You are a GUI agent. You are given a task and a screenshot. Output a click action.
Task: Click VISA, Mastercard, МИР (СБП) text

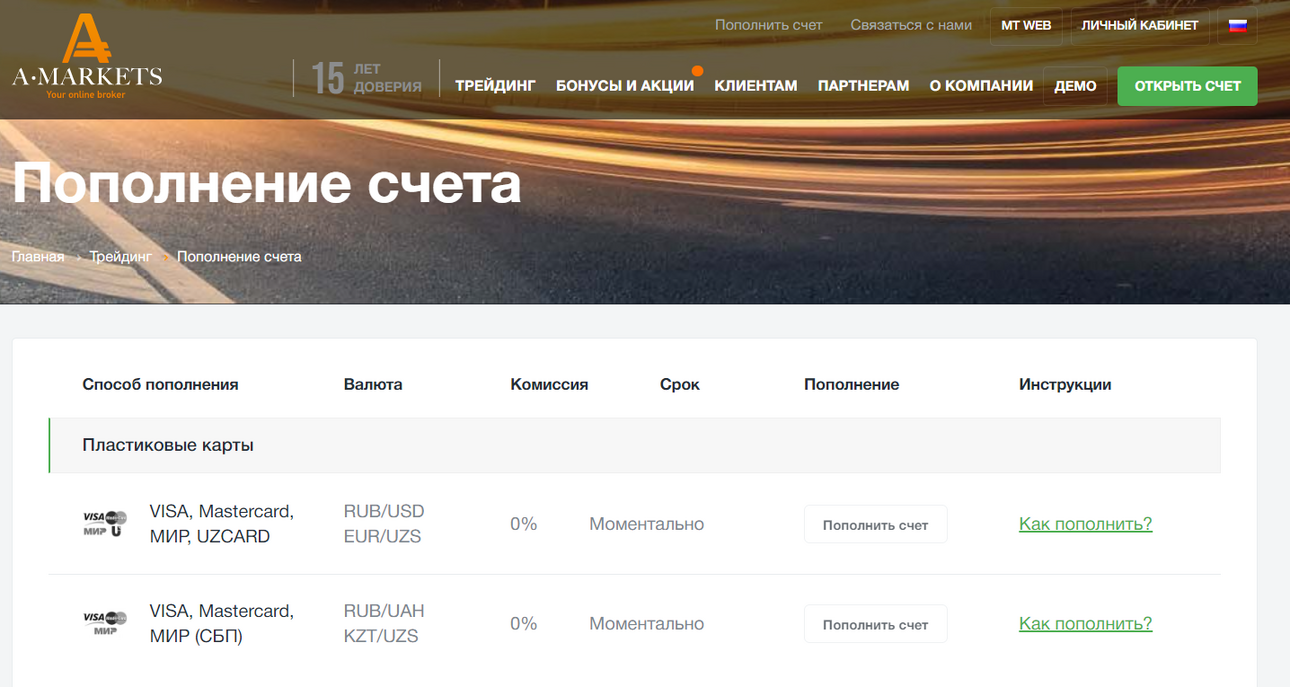click(222, 624)
